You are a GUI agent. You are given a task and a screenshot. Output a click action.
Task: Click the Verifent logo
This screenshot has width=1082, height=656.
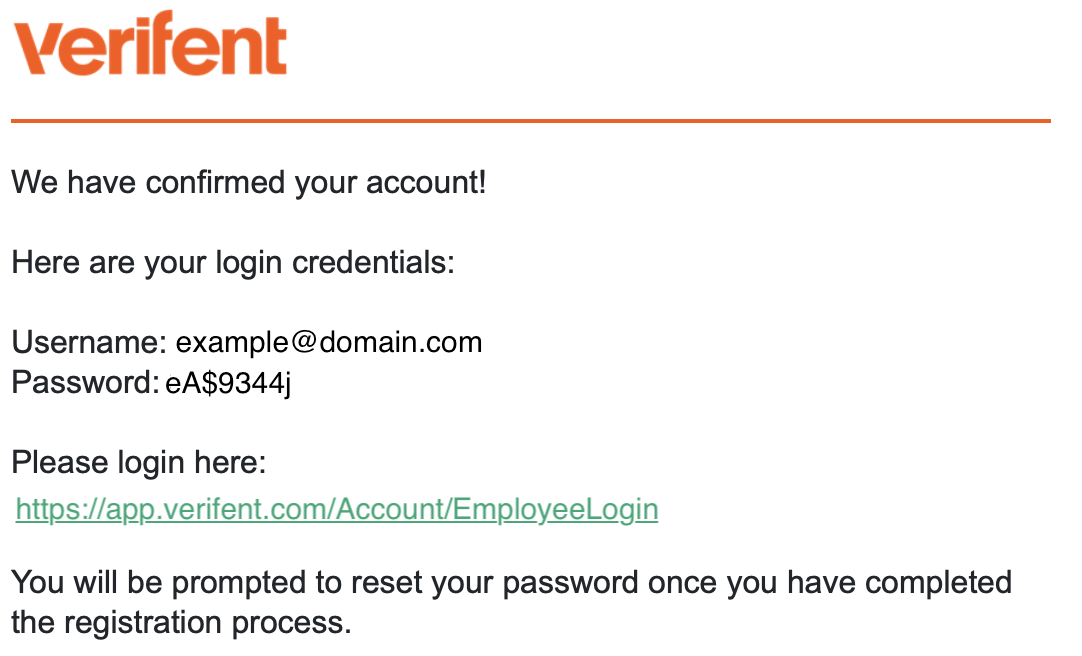[x=150, y=46]
